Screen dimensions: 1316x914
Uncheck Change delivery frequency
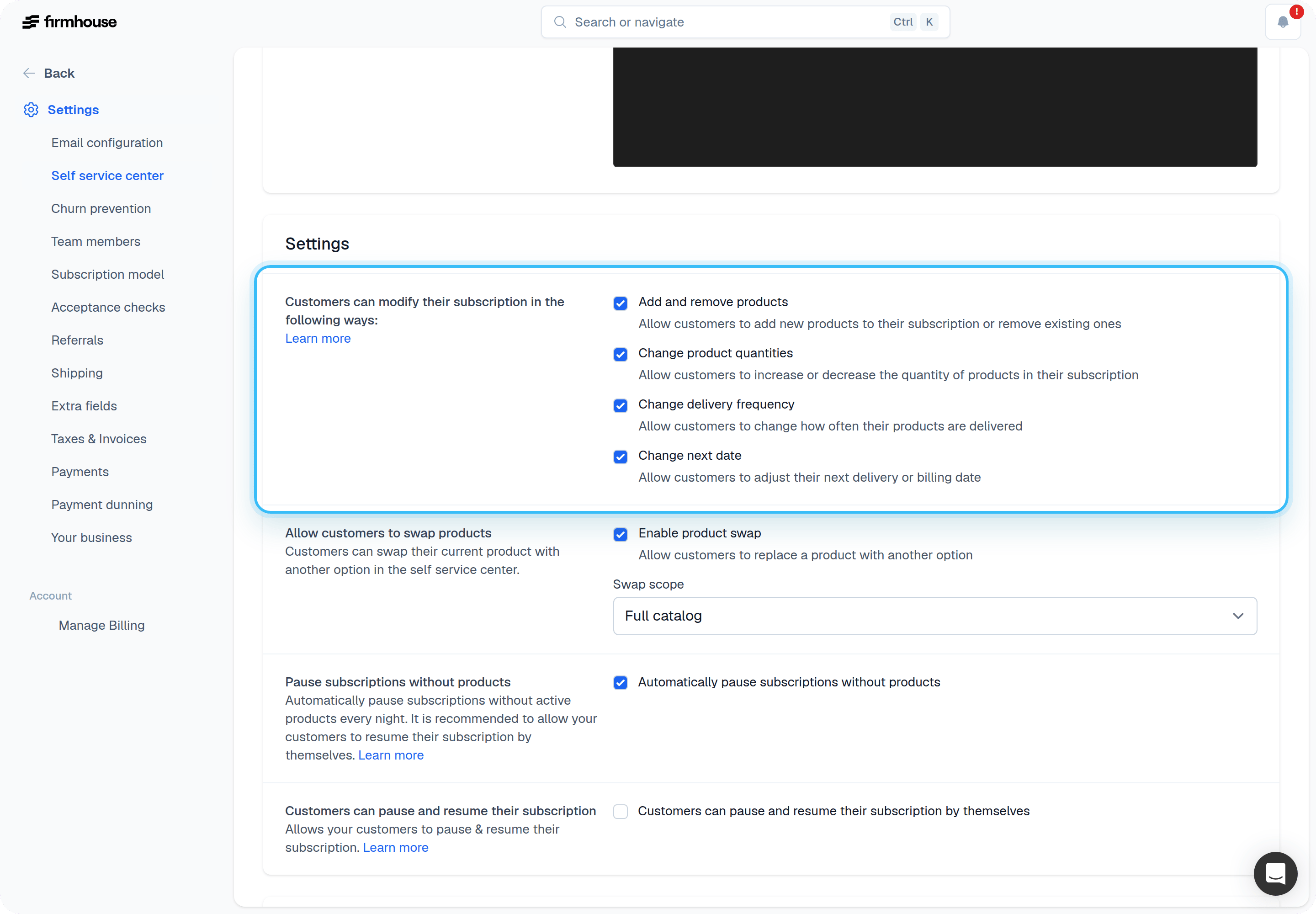620,405
